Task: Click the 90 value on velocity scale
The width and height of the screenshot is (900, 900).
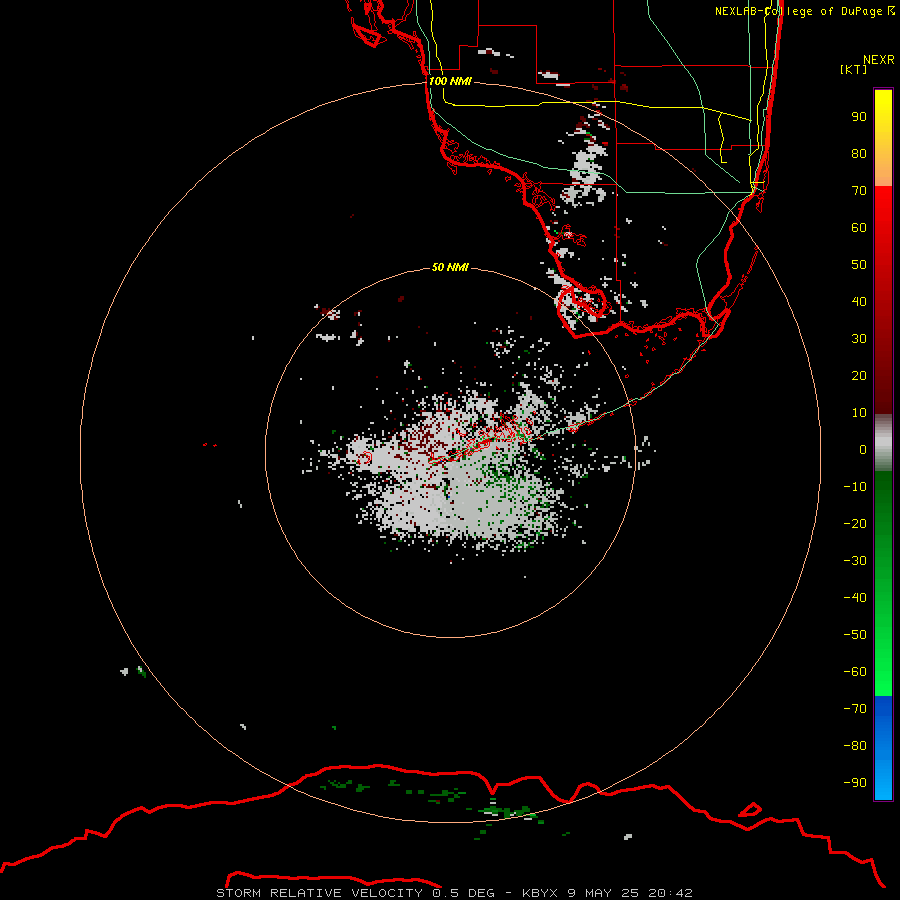Action: pos(859,117)
